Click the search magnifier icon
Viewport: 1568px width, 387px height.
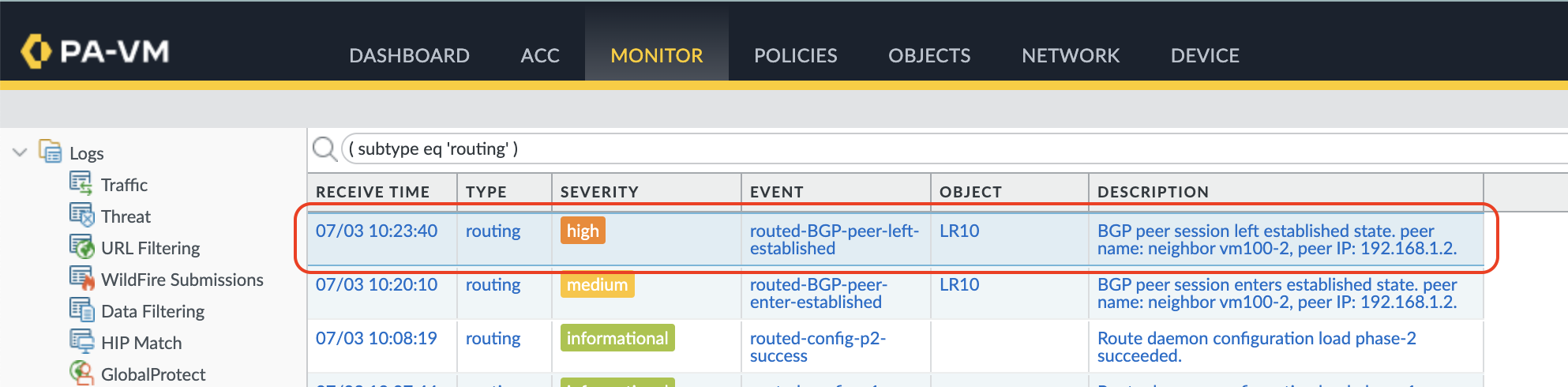click(324, 148)
